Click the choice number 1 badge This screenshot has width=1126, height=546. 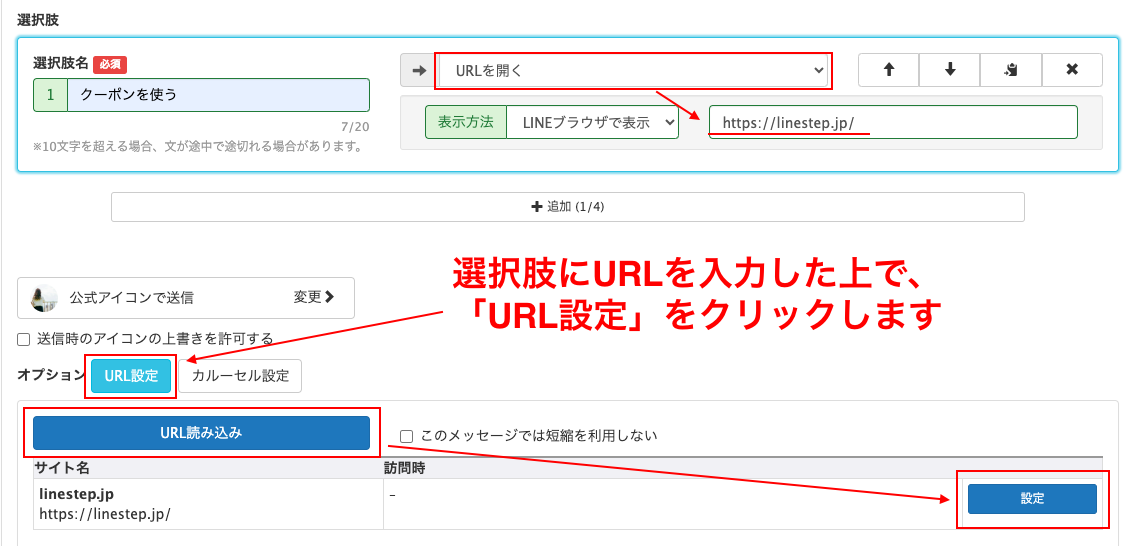click(x=50, y=95)
